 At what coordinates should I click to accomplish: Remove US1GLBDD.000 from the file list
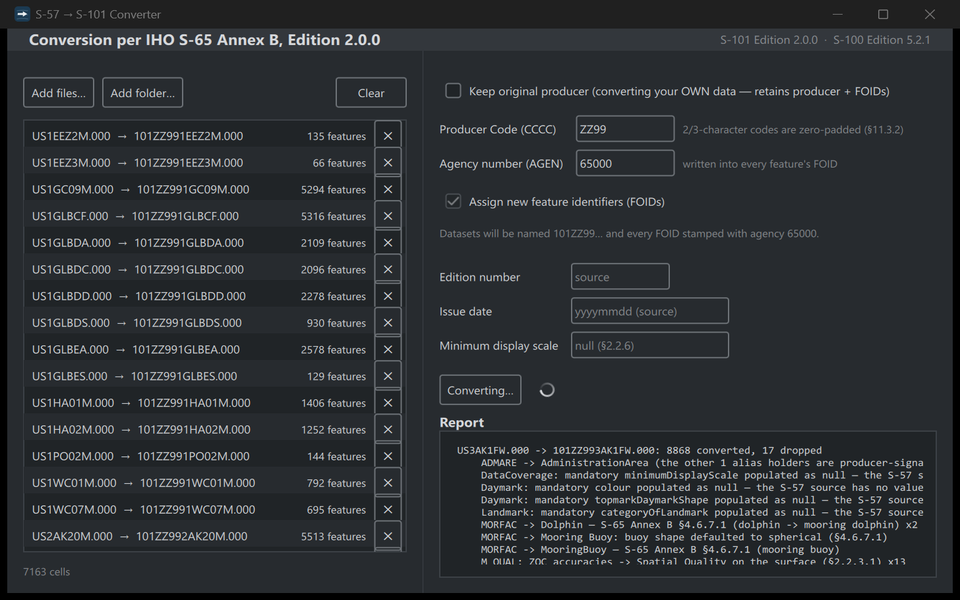(388, 296)
